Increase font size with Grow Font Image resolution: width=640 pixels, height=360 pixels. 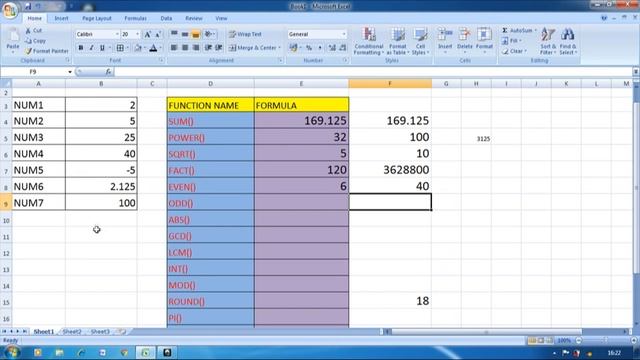click(148, 34)
